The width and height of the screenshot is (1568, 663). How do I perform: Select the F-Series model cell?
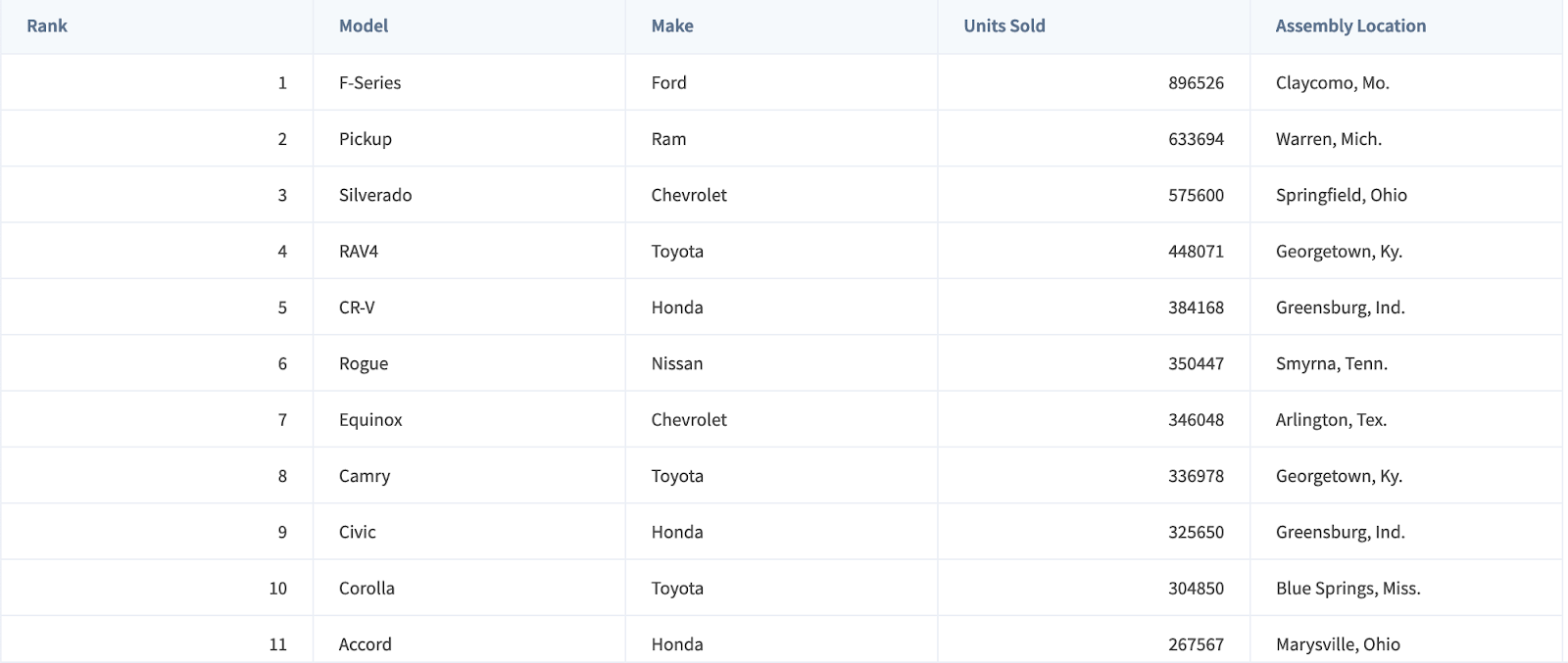tap(370, 83)
